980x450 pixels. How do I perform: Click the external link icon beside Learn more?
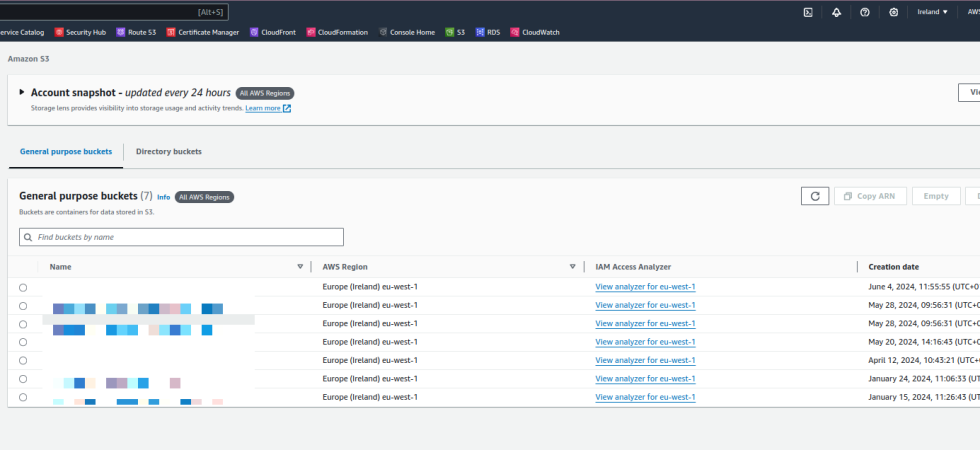[287, 108]
